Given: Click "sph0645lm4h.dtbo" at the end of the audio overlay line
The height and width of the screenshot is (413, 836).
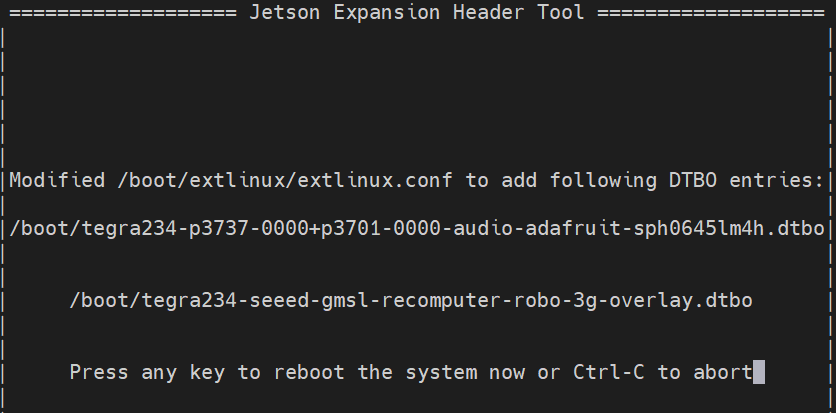Looking at the screenshot, I should 727,229.
